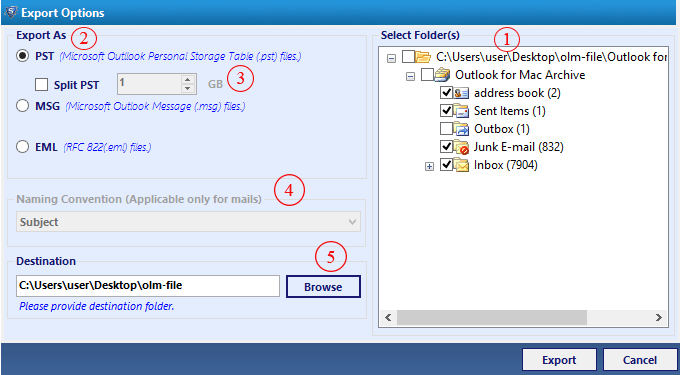
Task: Select 'Outlook for Mac Archive' tree label
Action: [520, 75]
